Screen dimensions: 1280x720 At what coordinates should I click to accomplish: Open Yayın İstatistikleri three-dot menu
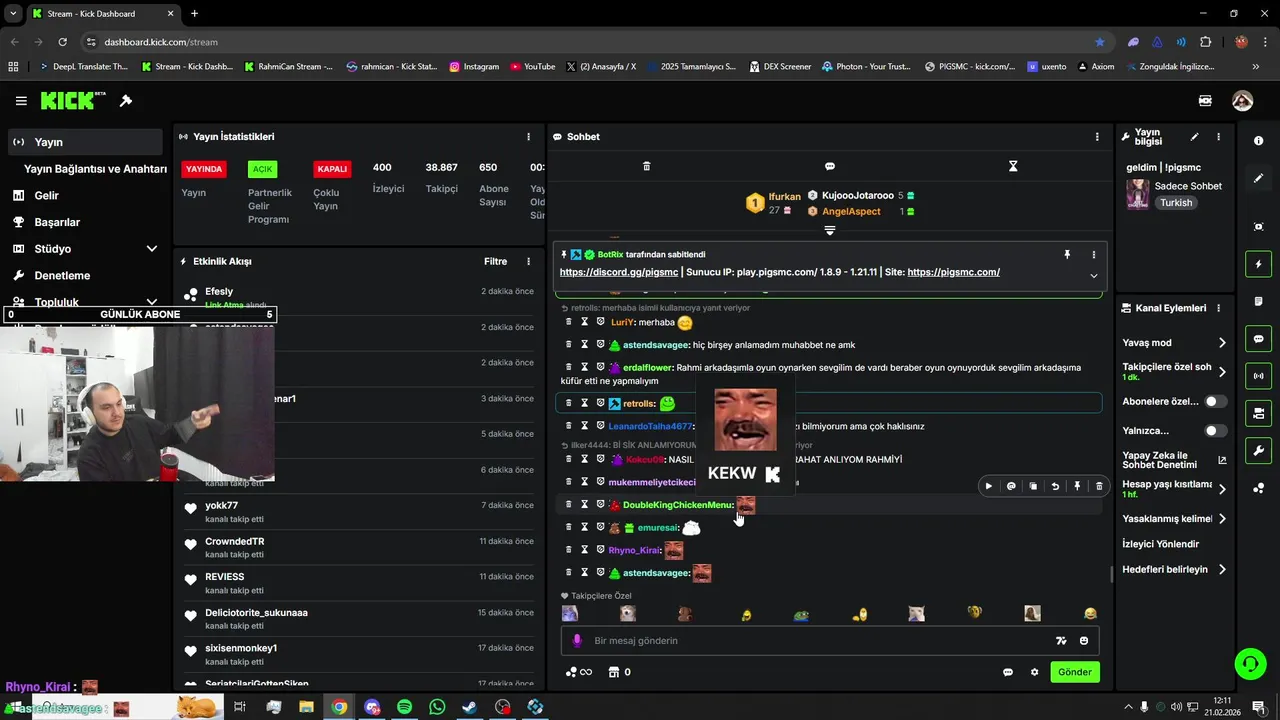click(529, 137)
